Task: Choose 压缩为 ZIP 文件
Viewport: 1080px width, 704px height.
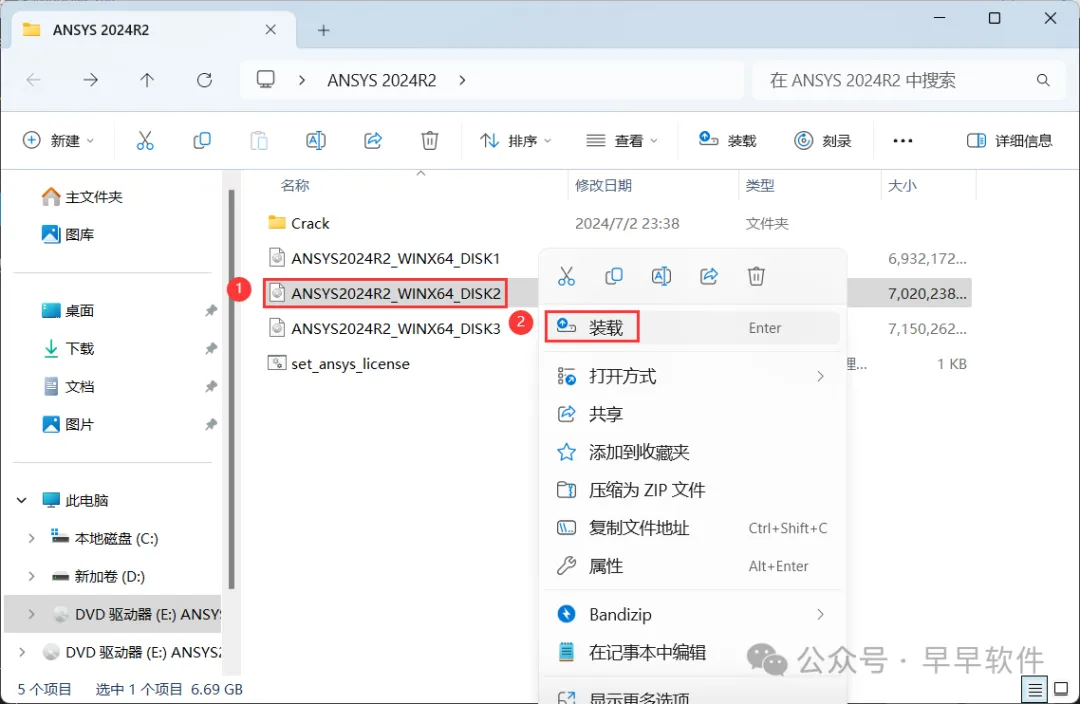Action: (x=692, y=490)
